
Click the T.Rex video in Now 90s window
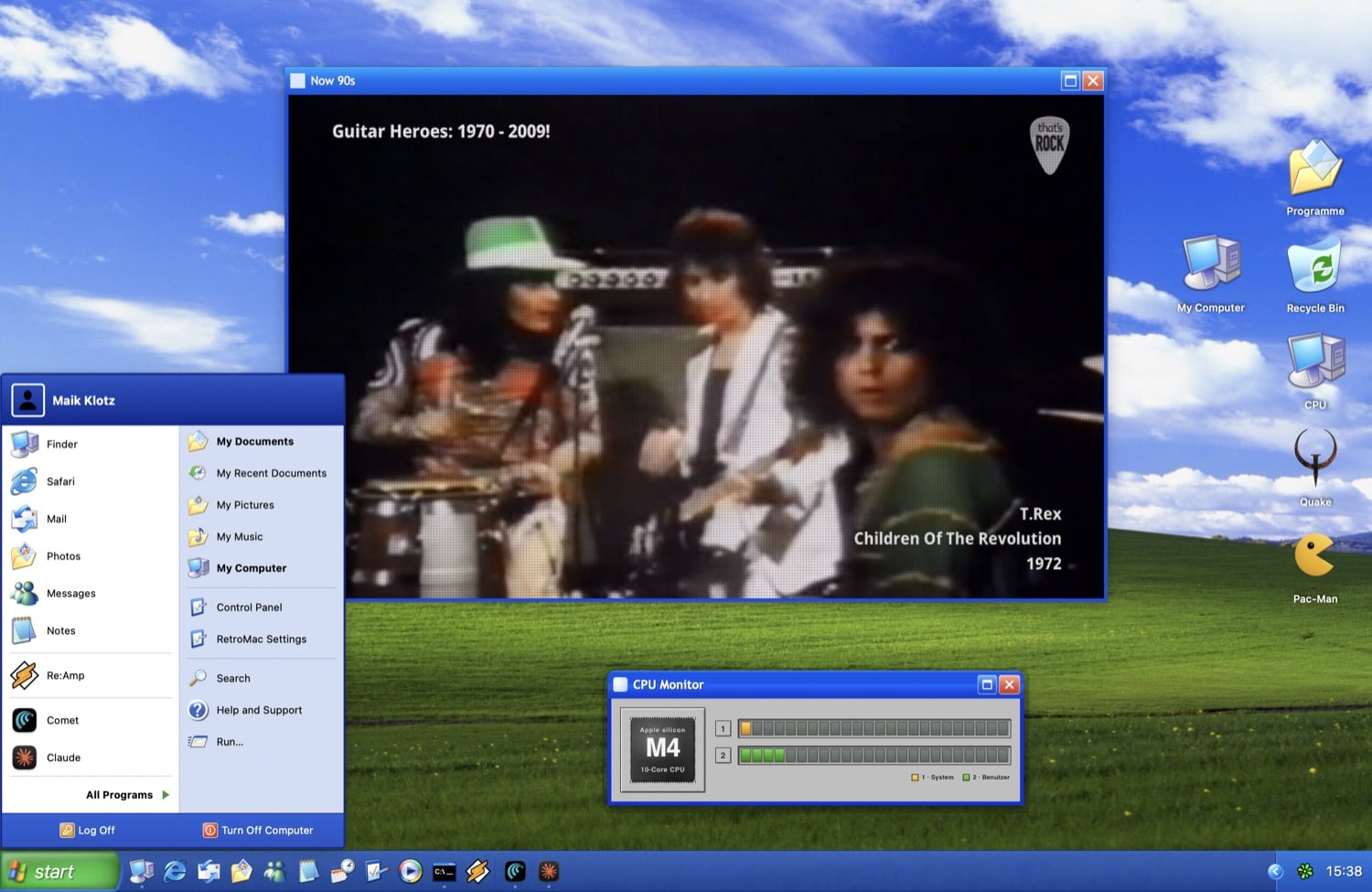[696, 347]
